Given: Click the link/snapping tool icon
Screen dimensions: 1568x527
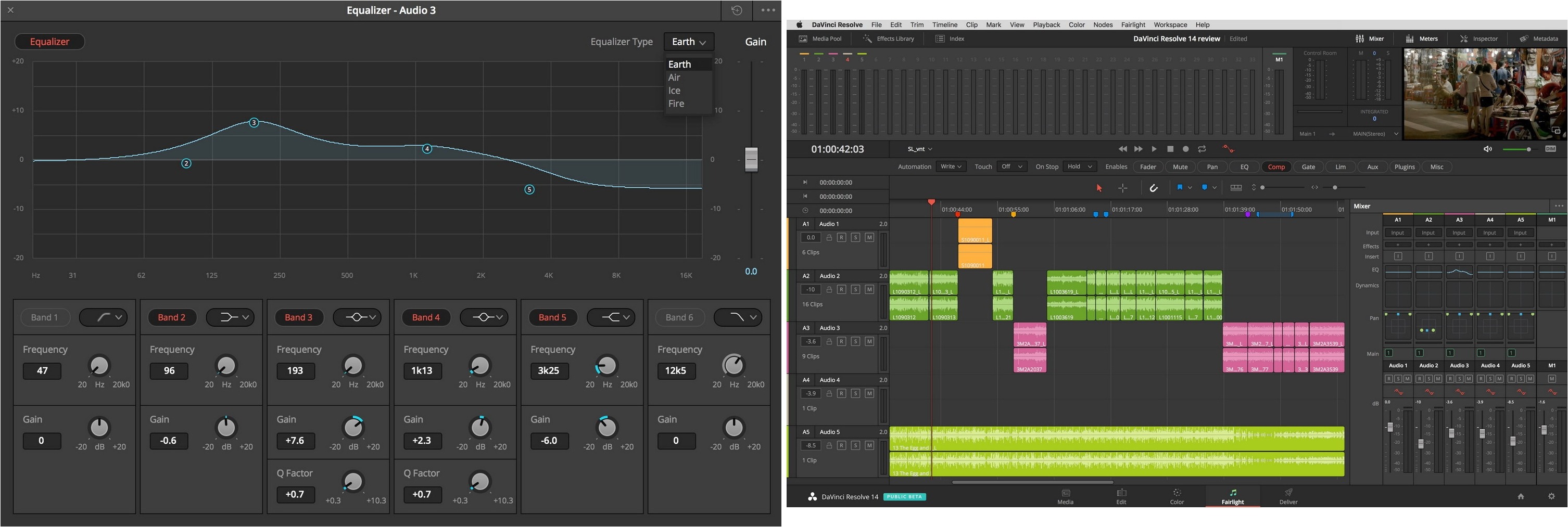Looking at the screenshot, I should pyautogui.click(x=1154, y=188).
